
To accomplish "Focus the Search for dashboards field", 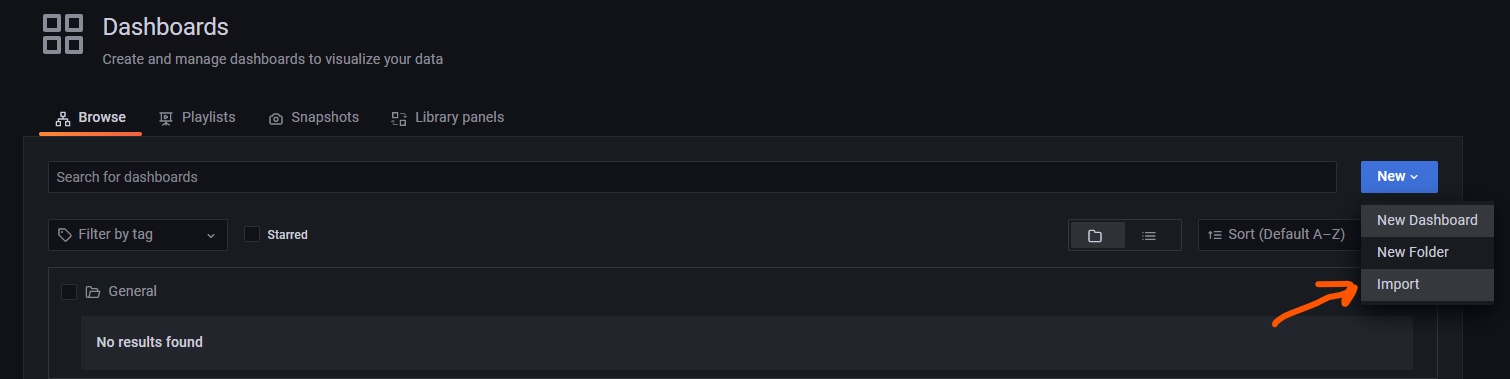I will pyautogui.click(x=692, y=177).
